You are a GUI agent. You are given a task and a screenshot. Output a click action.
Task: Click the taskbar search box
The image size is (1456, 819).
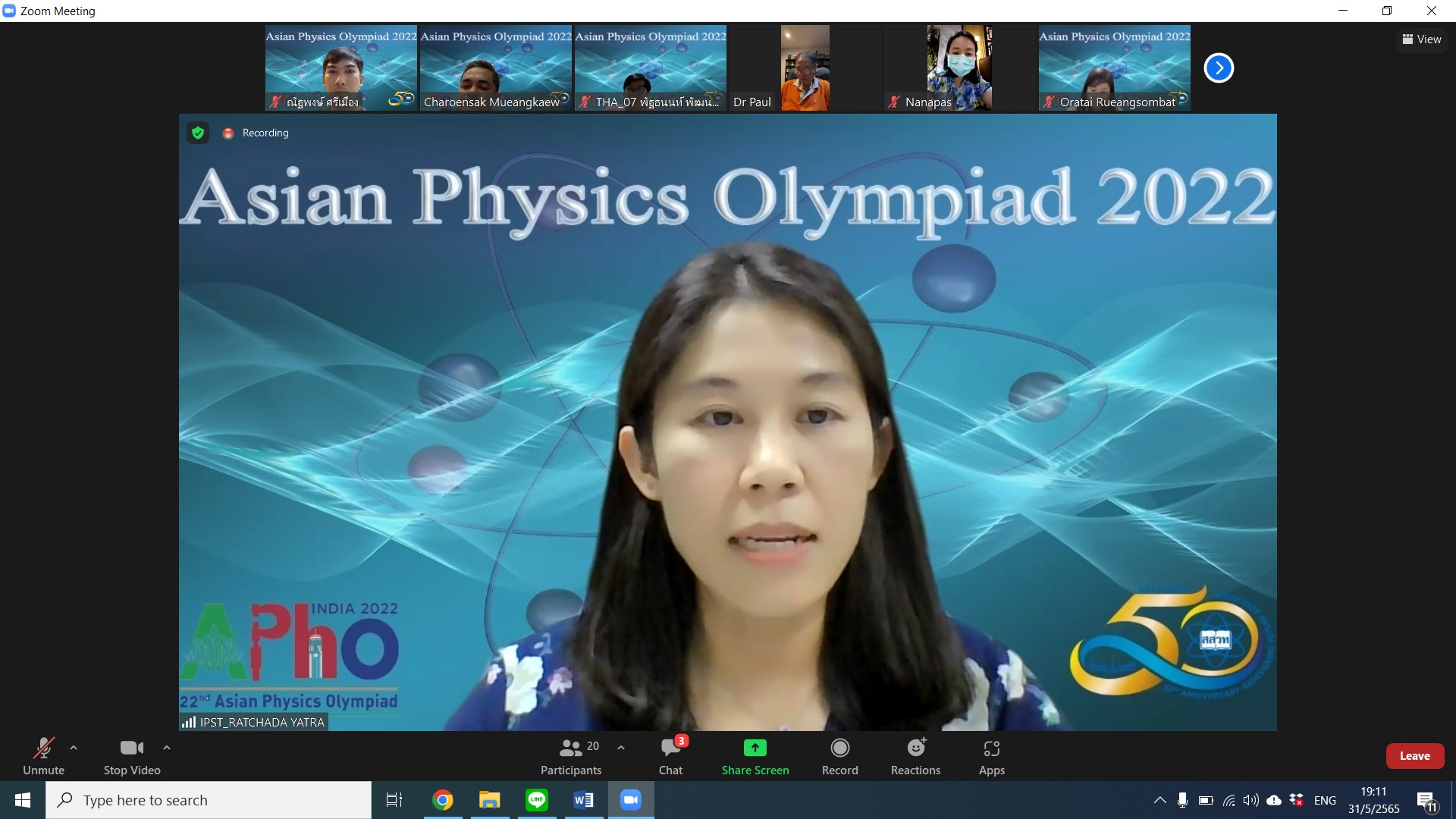pyautogui.click(x=209, y=800)
